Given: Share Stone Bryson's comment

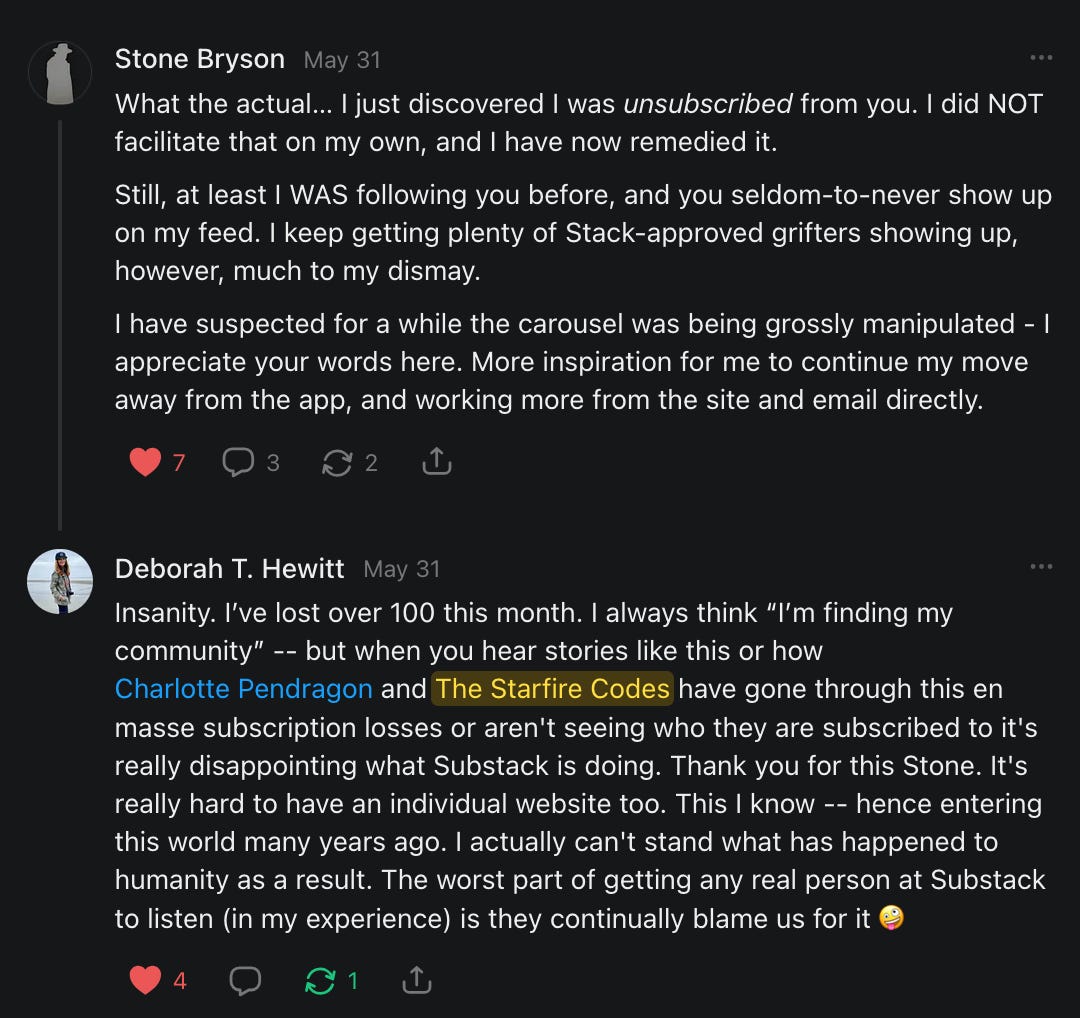Looking at the screenshot, I should point(437,462).
